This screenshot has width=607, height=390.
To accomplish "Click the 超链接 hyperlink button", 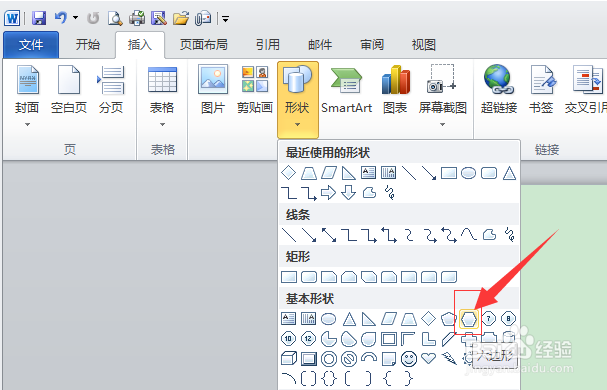I will tap(499, 90).
